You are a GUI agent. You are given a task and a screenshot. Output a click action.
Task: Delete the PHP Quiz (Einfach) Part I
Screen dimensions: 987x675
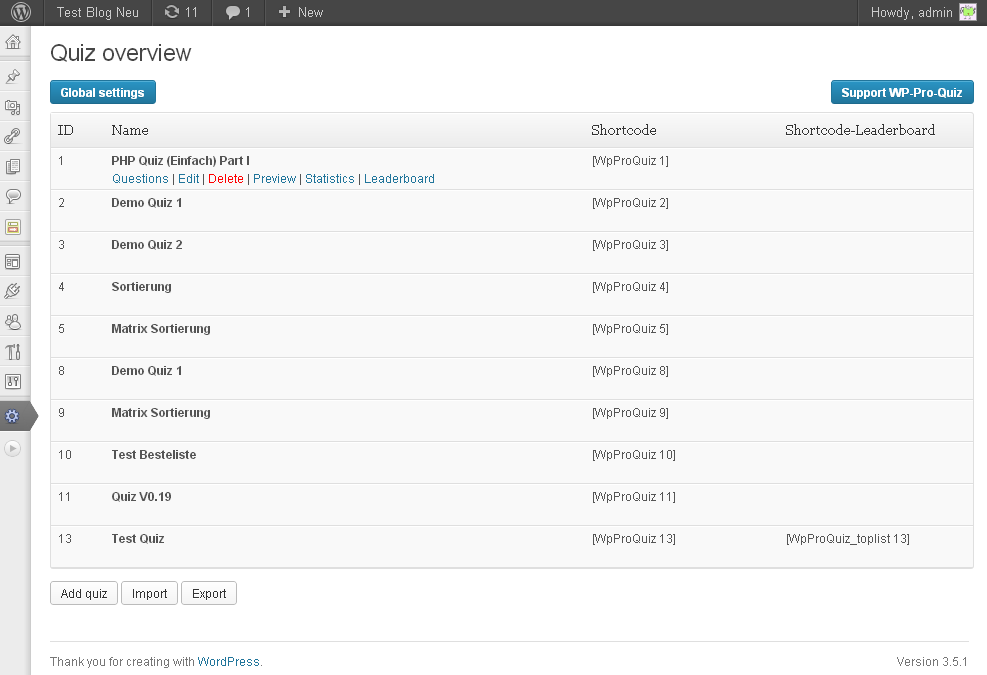pyautogui.click(x=225, y=179)
